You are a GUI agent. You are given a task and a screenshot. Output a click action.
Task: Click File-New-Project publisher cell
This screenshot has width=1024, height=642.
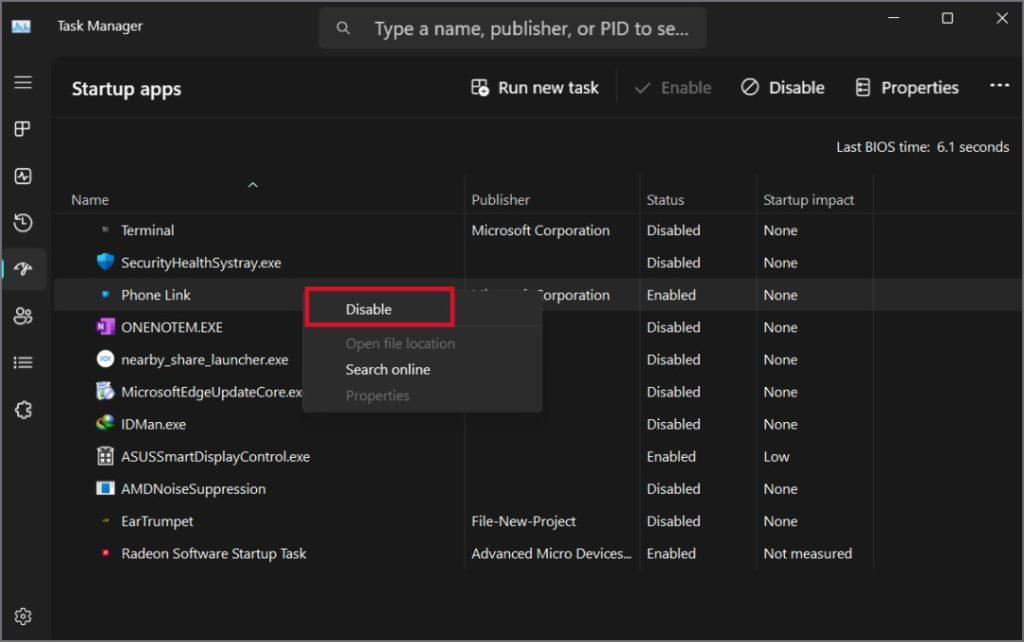(523, 521)
